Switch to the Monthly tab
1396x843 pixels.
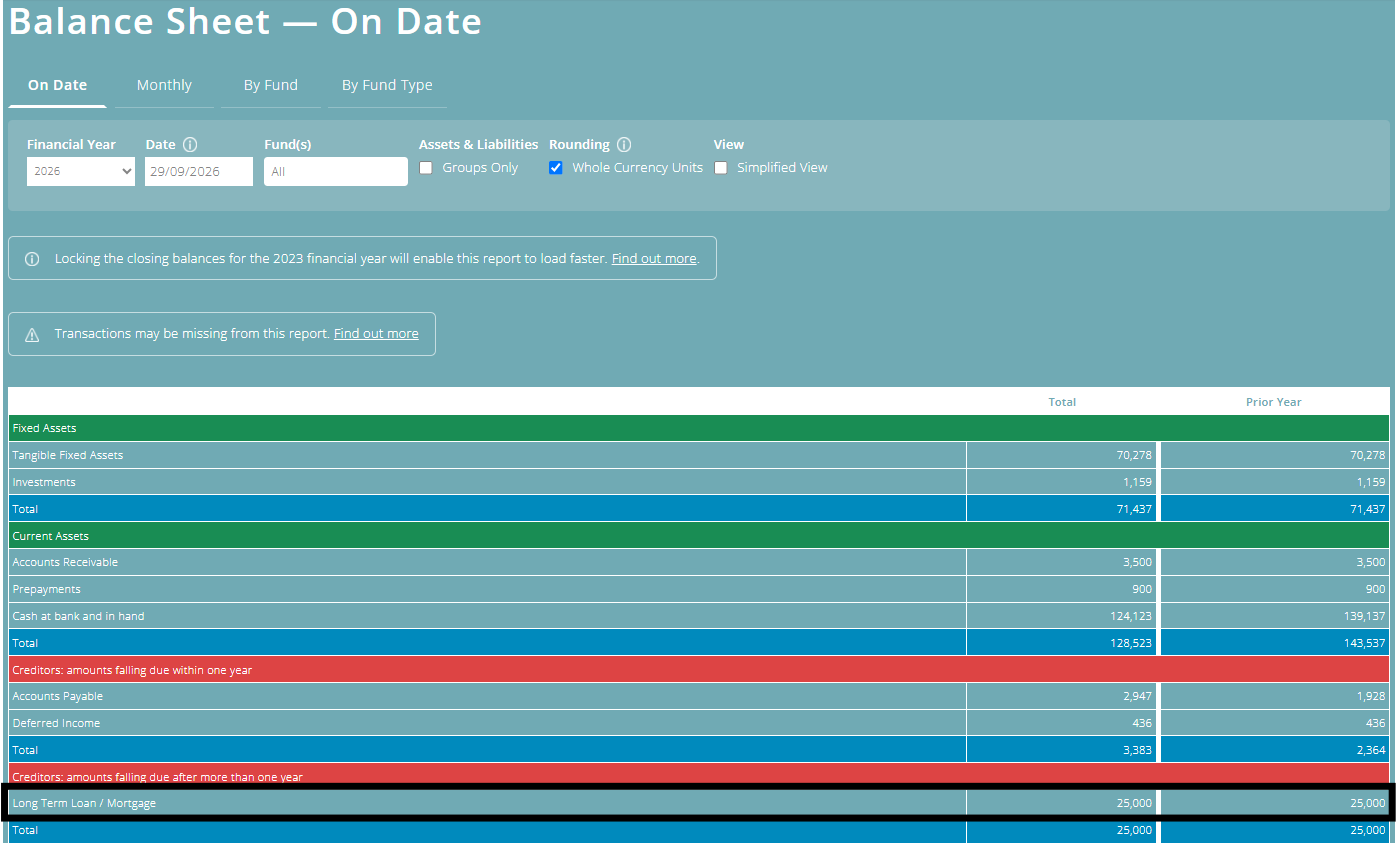click(x=164, y=85)
